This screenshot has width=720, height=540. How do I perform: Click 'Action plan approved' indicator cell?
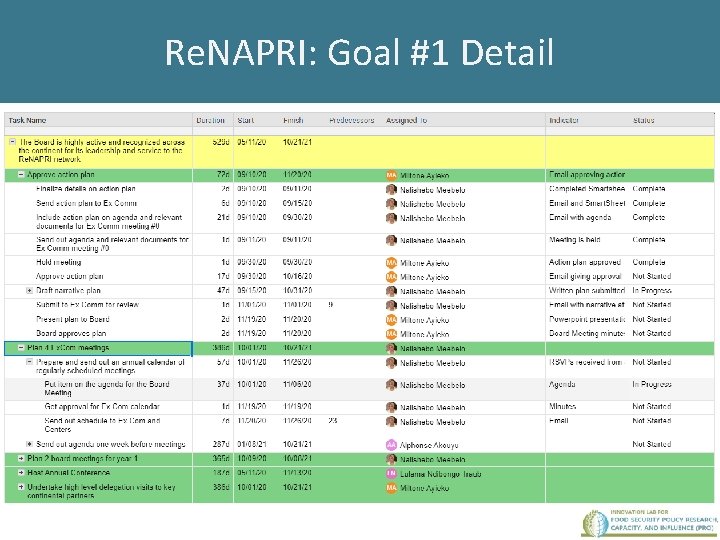[x=585, y=262]
